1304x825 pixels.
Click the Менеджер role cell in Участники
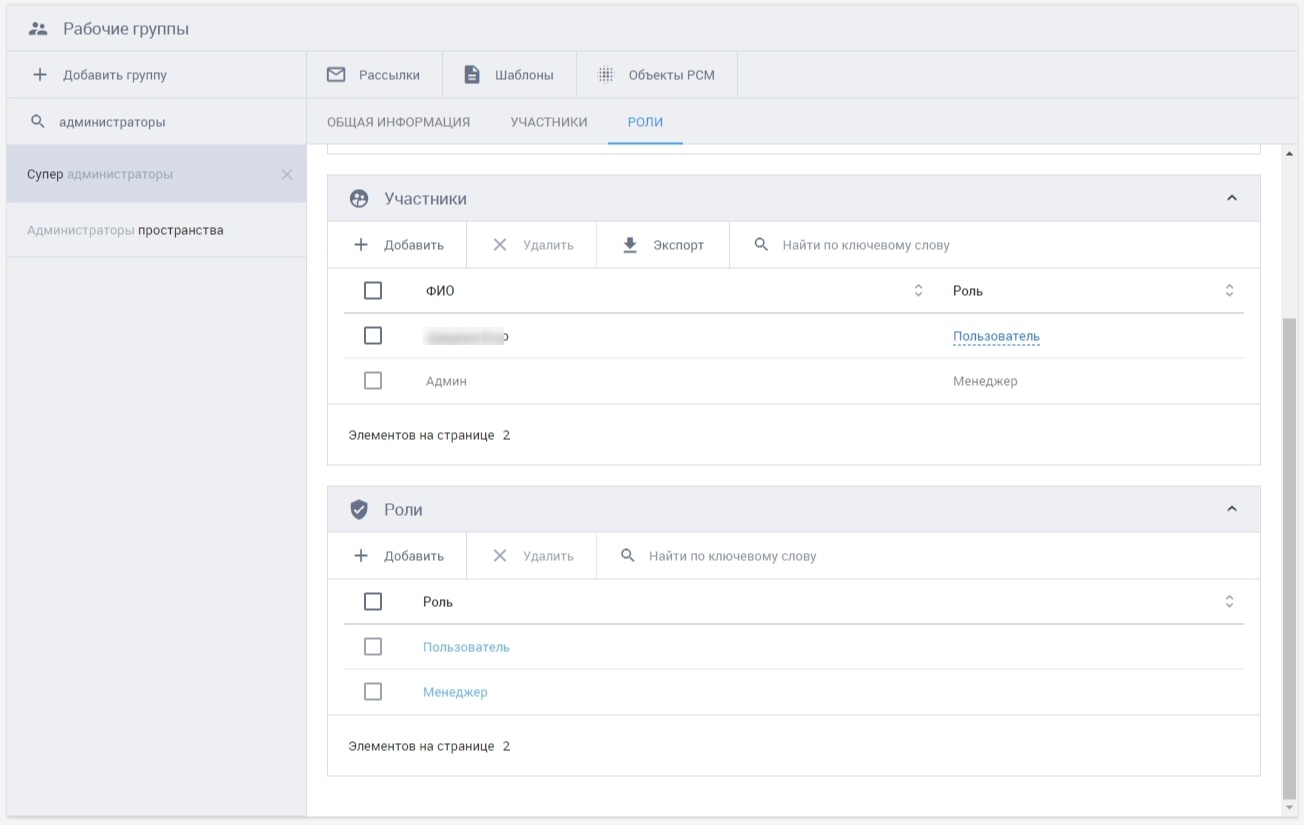pyautogui.click(x=985, y=381)
